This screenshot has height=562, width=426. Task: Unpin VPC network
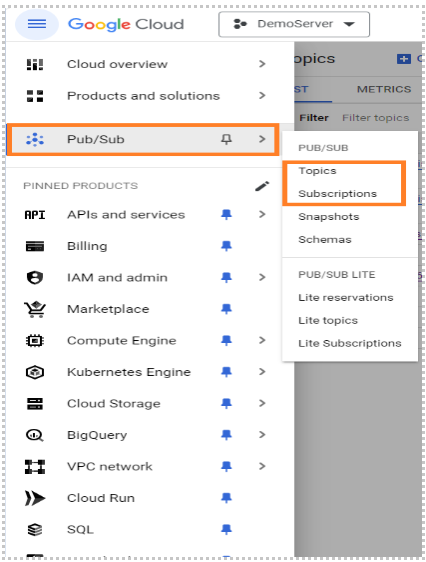point(226,466)
